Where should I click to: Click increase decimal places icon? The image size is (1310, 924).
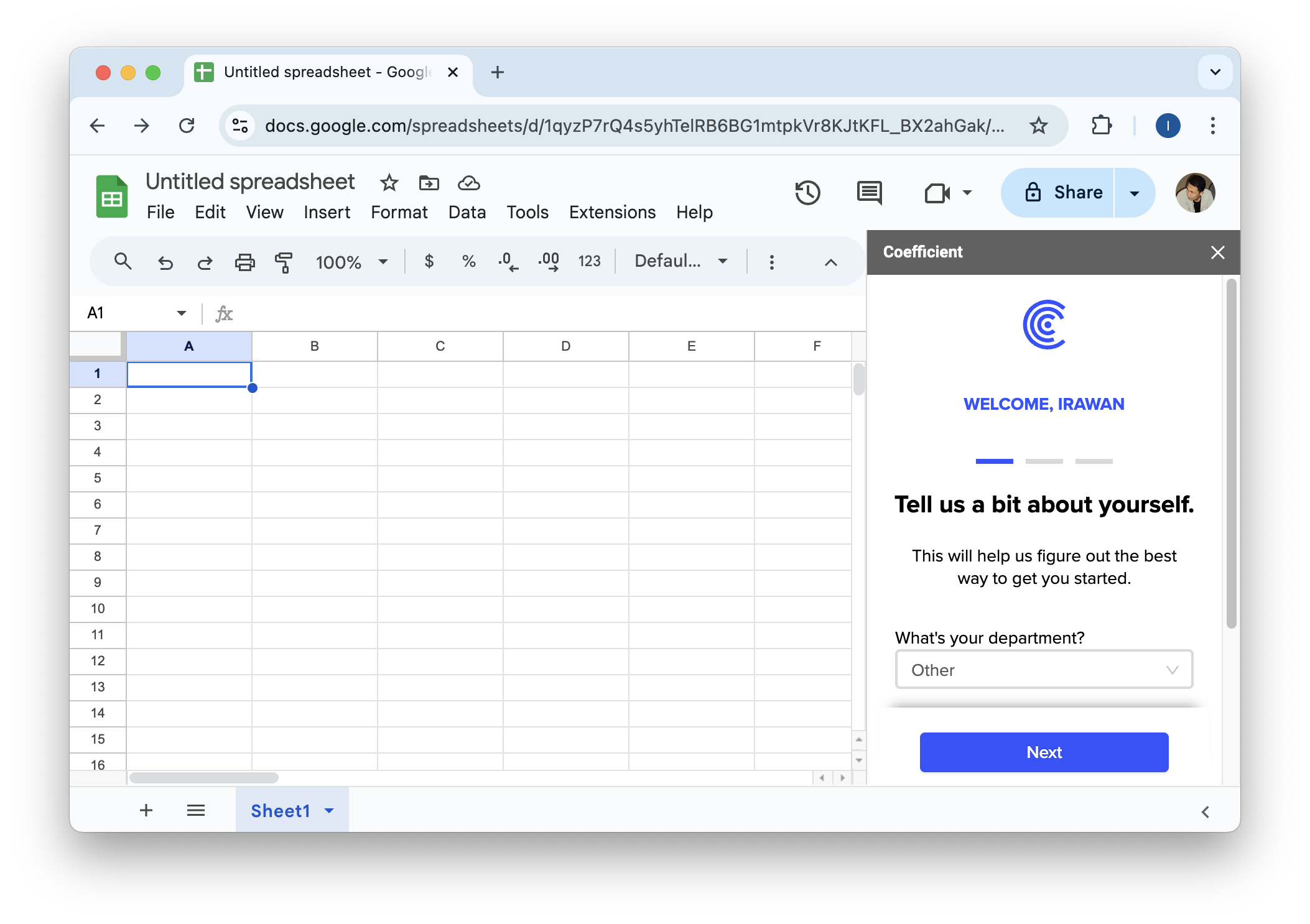(x=549, y=262)
